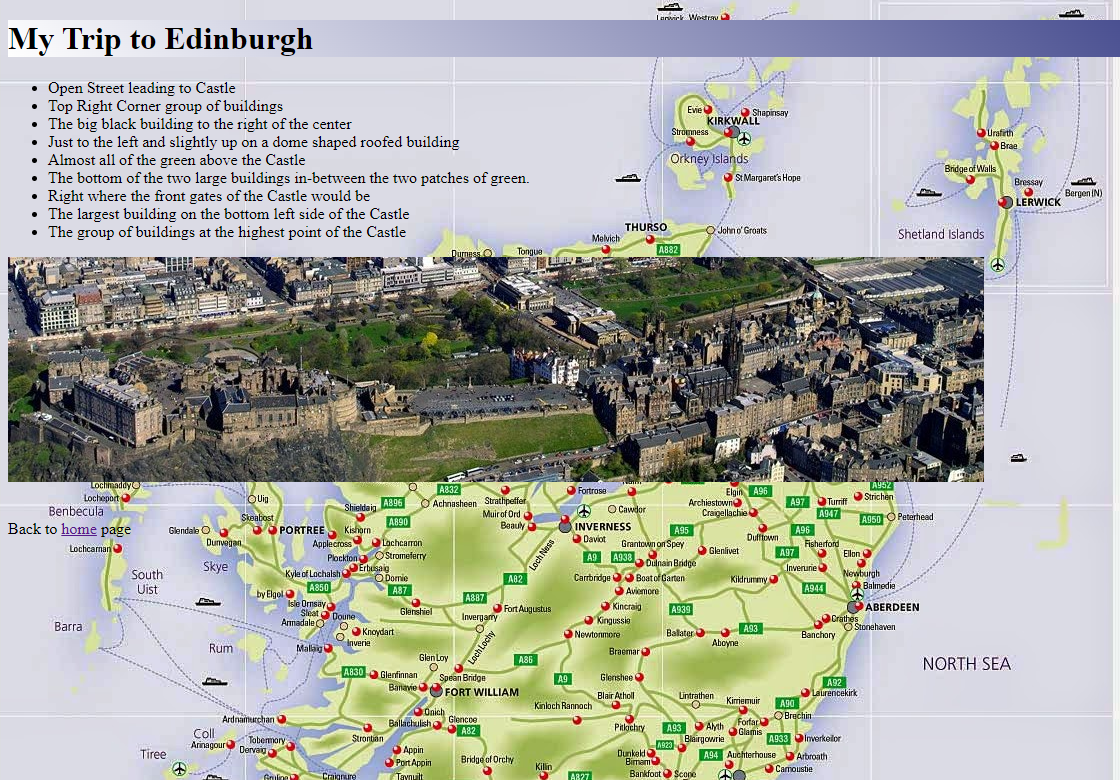Click the Benbecula label
Image resolution: width=1120 pixels, height=780 pixels.
[x=76, y=511]
